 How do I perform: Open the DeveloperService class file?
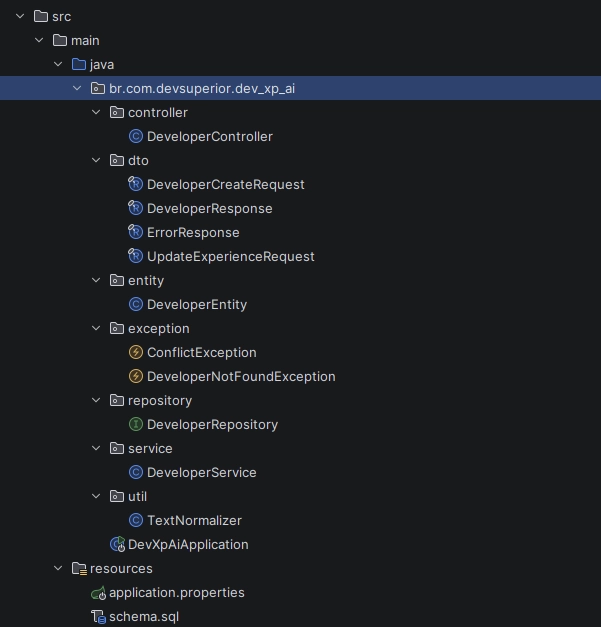201,472
